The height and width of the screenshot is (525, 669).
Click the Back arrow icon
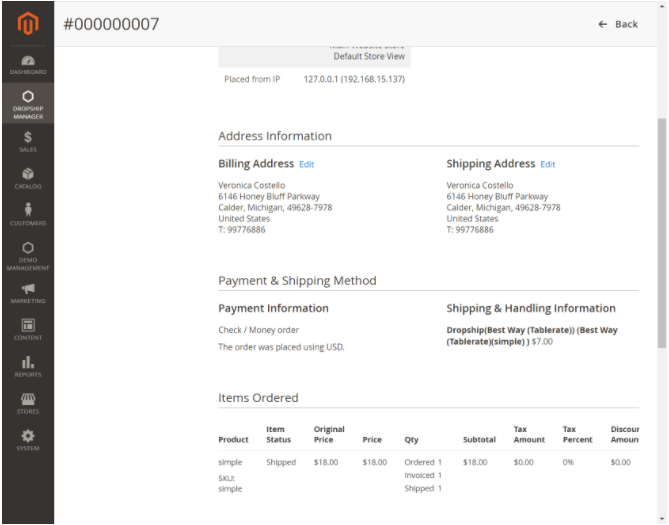tap(602, 24)
